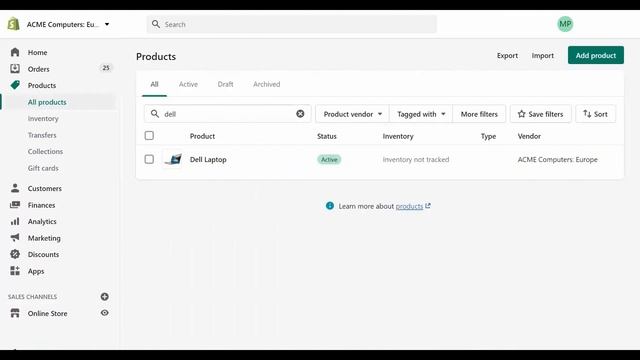640x360 pixels.
Task: Open the ACME Computers store switcher dropdown
Action: 68,24
